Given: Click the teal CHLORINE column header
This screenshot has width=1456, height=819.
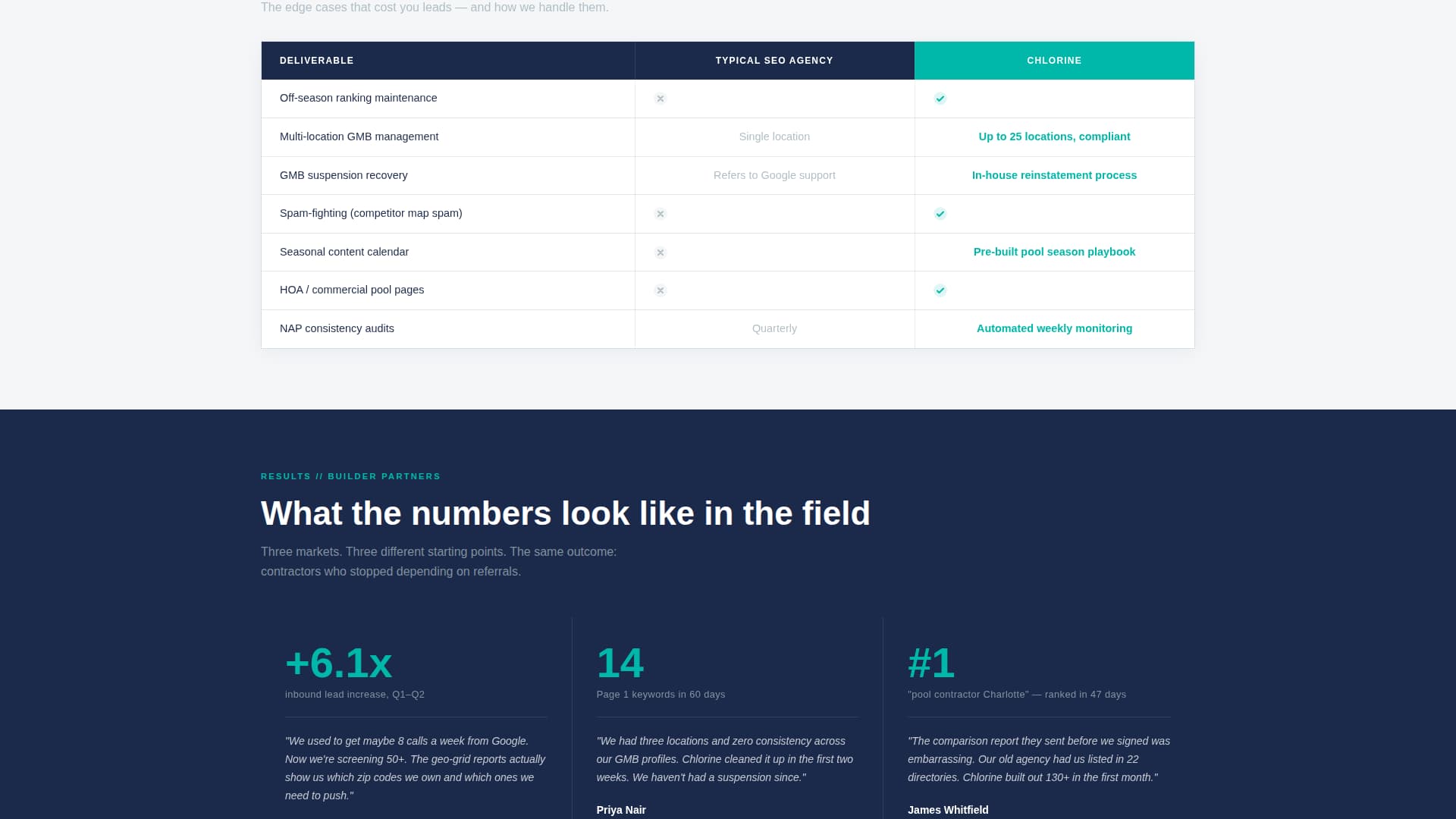Looking at the screenshot, I should 1054,61.
